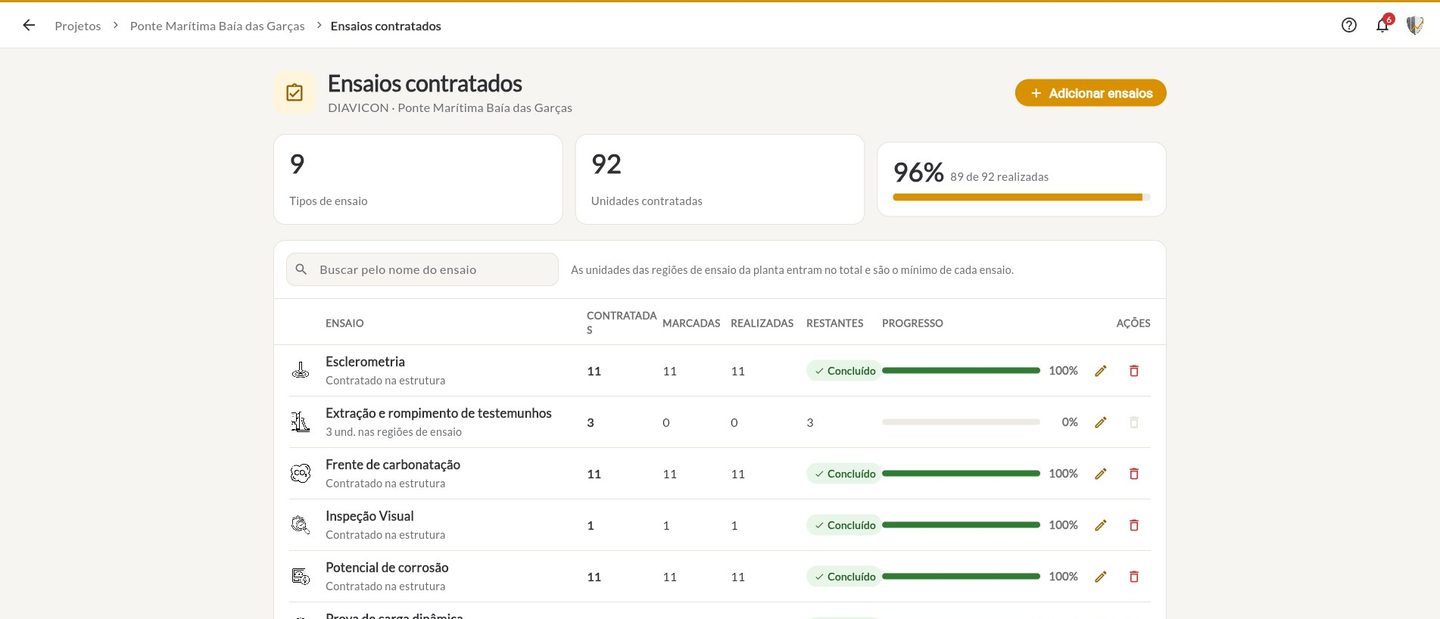1440x619 pixels.
Task: Click the 100% value in Inspeção Visual row
Action: coord(1063,525)
